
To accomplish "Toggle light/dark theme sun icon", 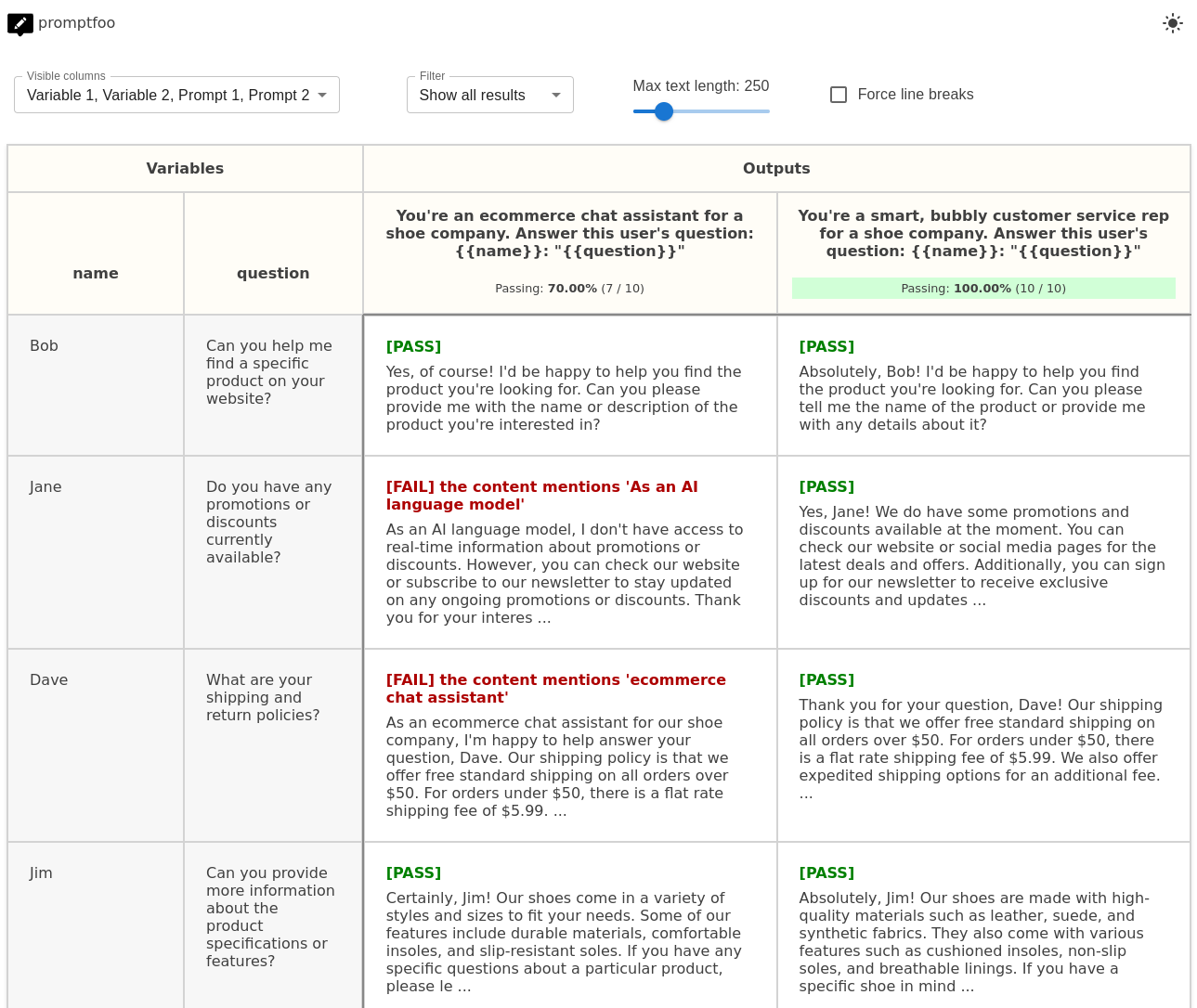I will click(x=1173, y=23).
